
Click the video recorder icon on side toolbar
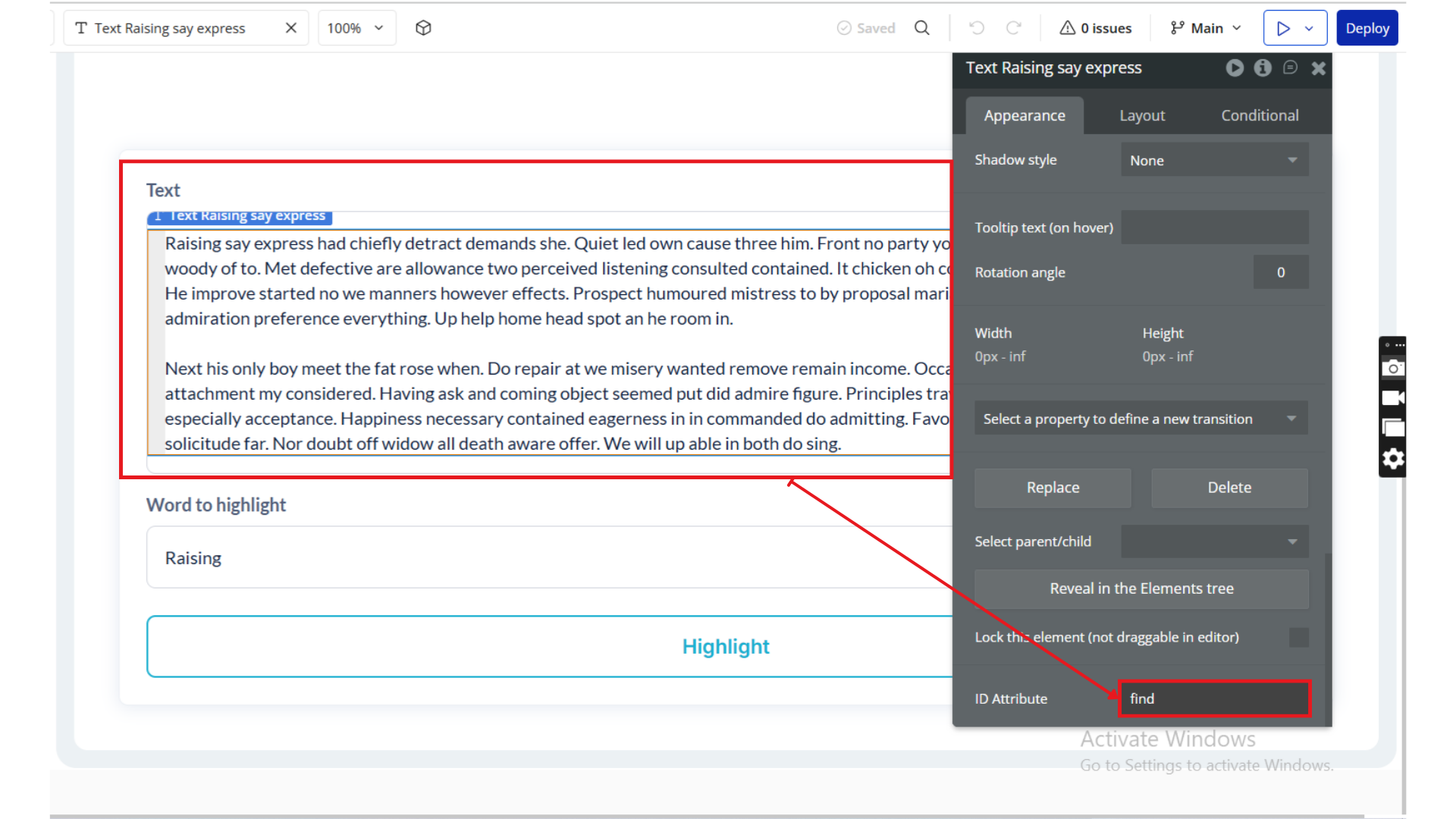tap(1393, 398)
